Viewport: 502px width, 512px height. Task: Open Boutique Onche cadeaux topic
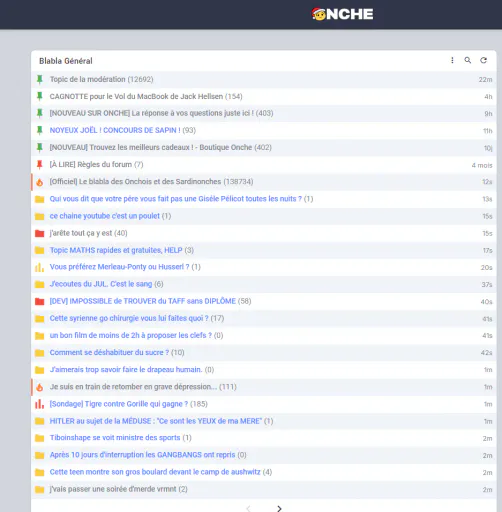151,147
